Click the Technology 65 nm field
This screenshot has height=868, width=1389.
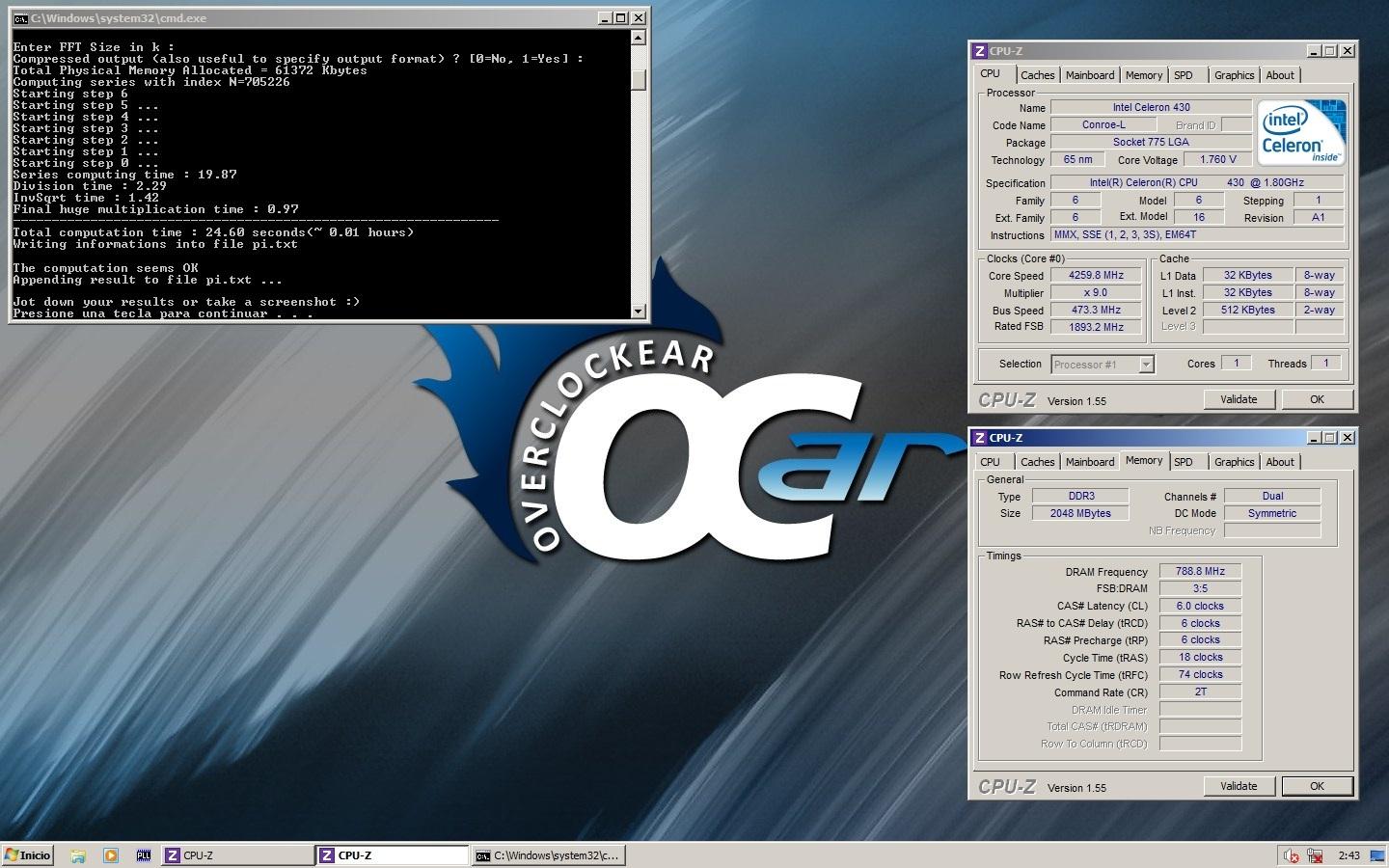click(x=1078, y=159)
